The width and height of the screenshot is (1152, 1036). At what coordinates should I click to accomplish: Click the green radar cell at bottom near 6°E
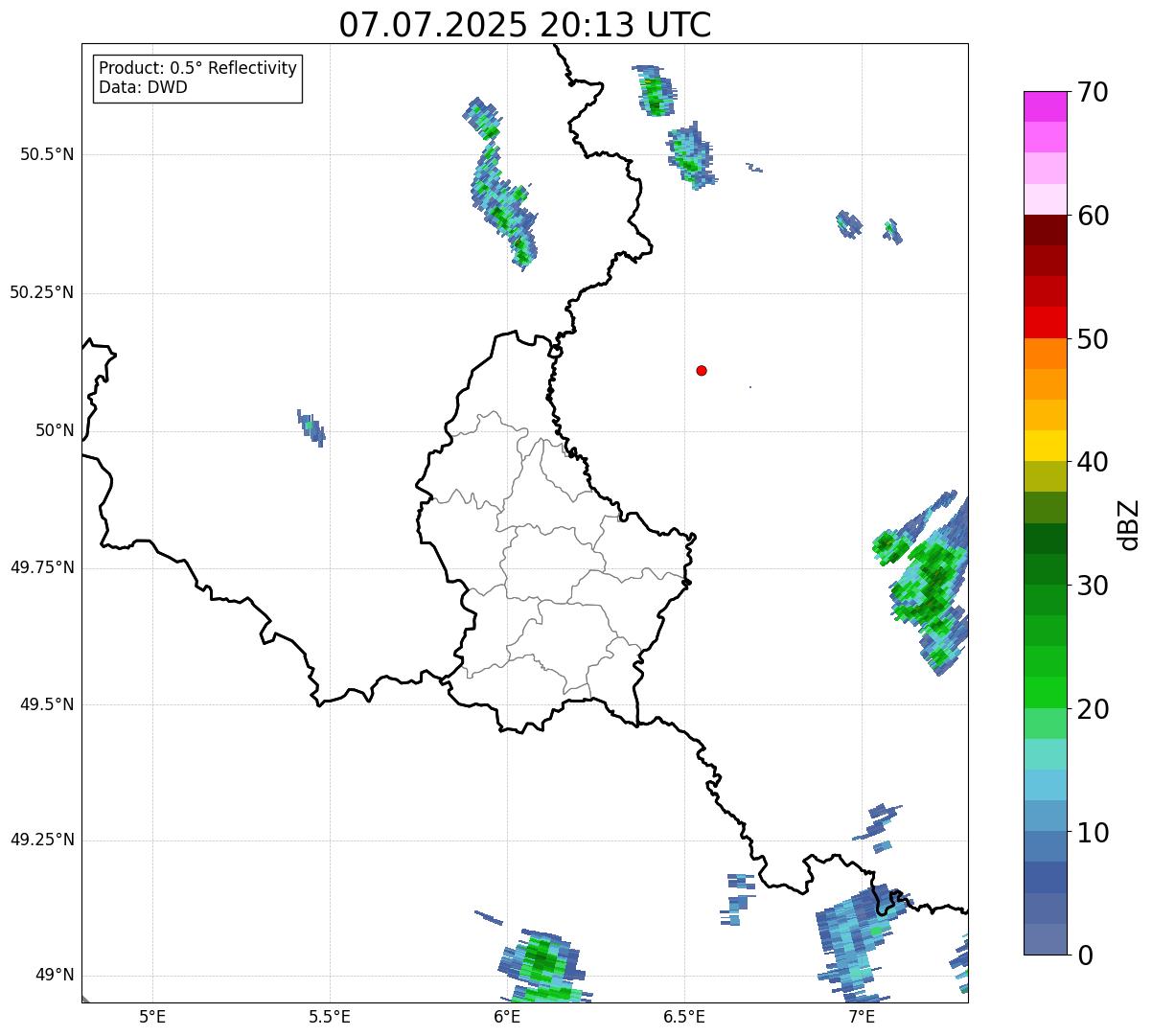(543, 964)
